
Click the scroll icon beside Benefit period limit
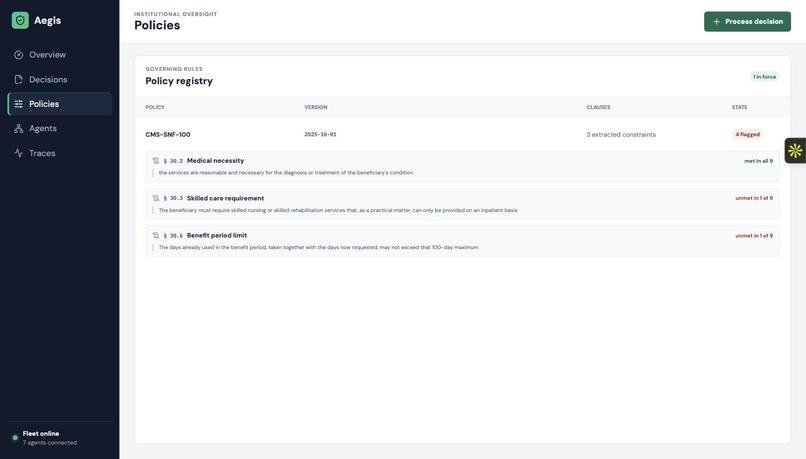pyautogui.click(x=156, y=235)
